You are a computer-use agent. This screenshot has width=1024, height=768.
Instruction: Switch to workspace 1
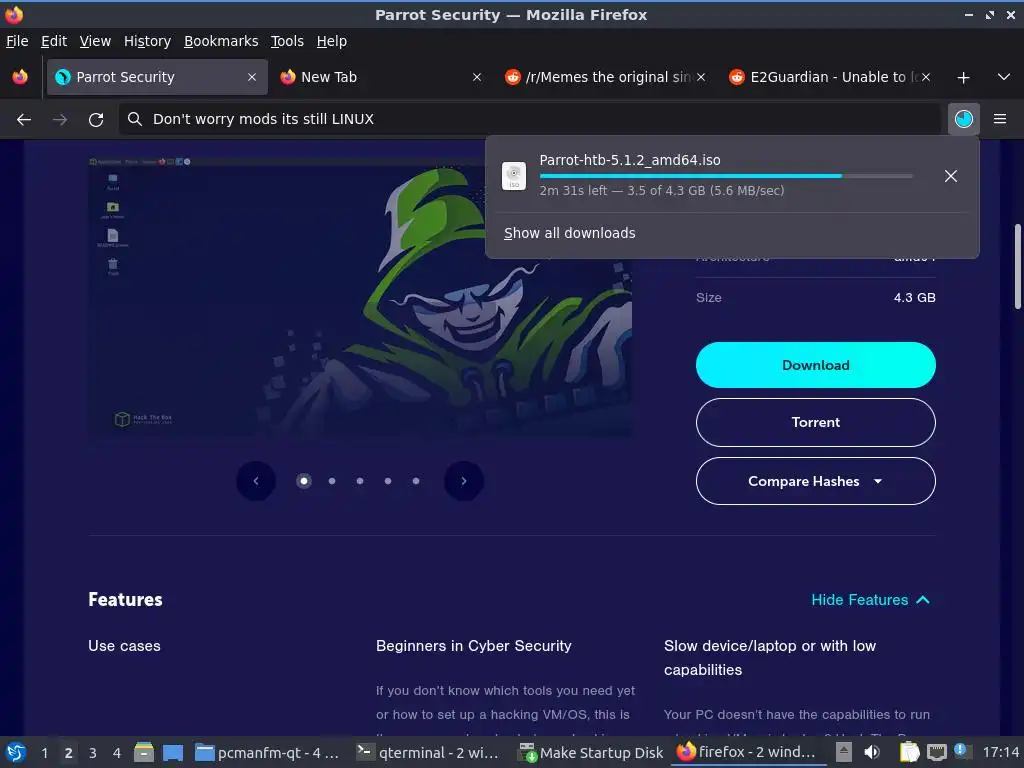44,753
